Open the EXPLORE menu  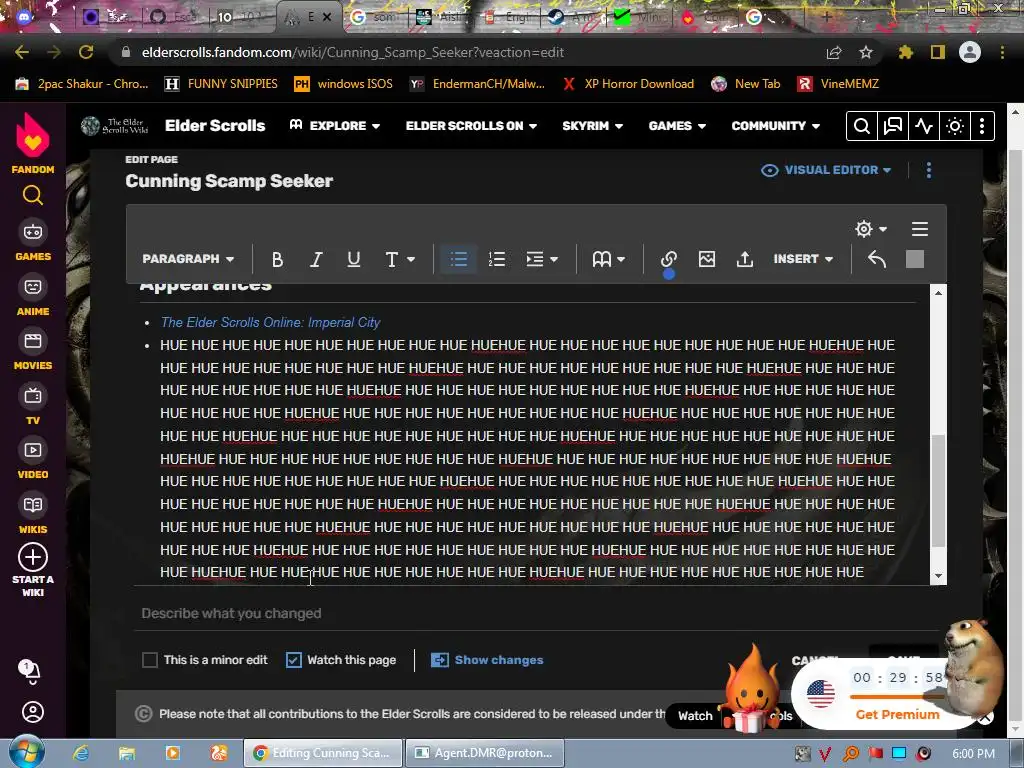tap(334, 125)
